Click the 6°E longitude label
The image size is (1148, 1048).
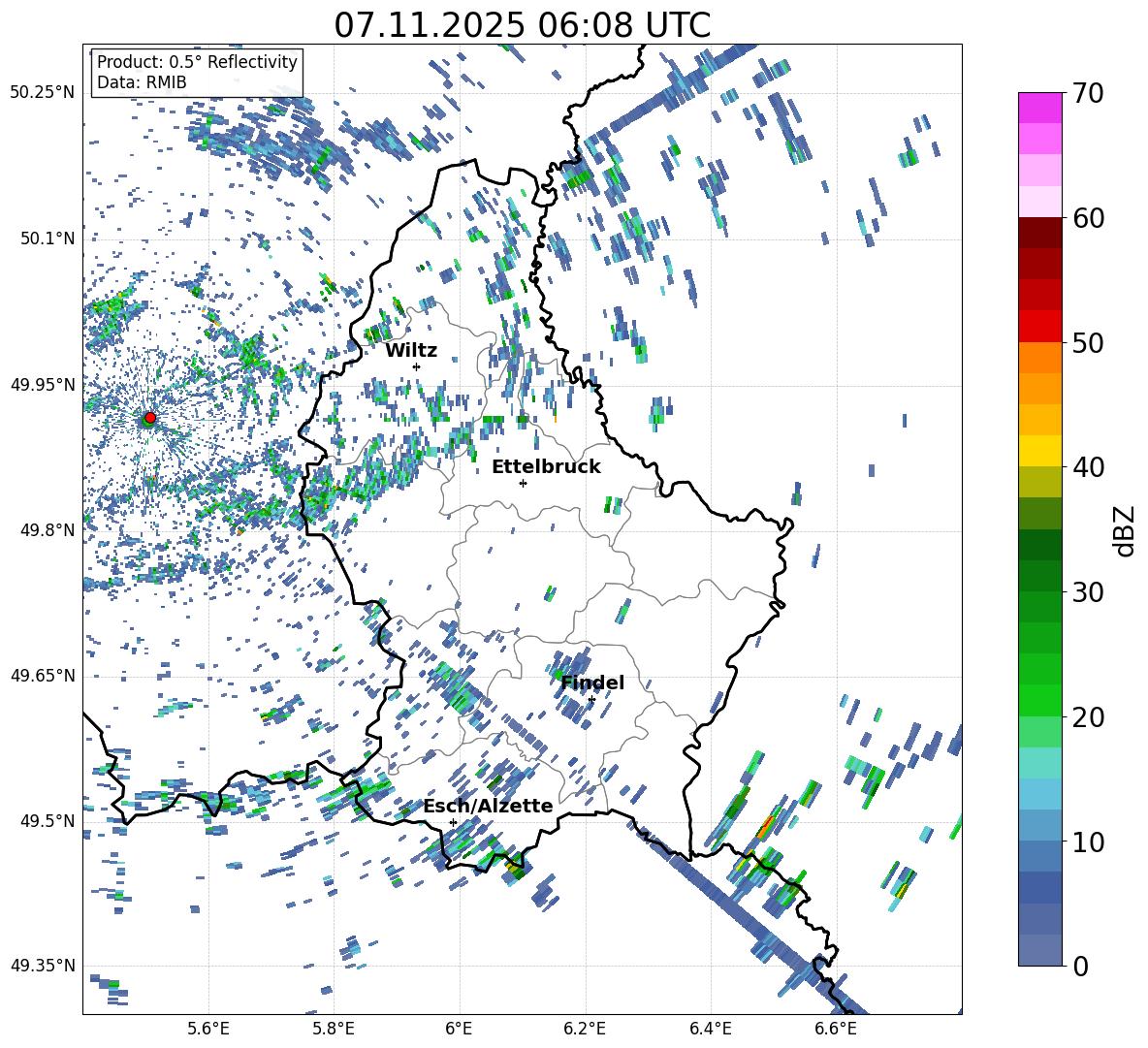[459, 1029]
